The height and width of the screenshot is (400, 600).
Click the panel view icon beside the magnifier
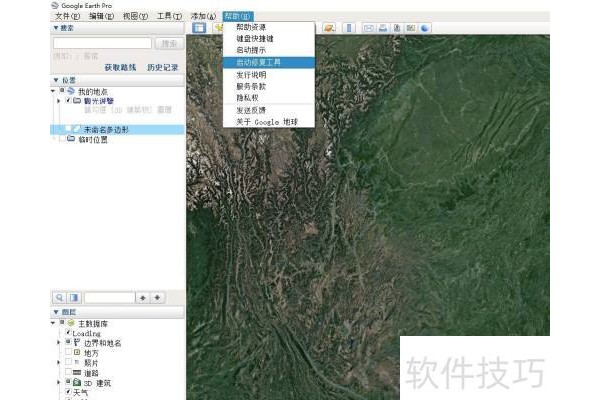click(74, 297)
